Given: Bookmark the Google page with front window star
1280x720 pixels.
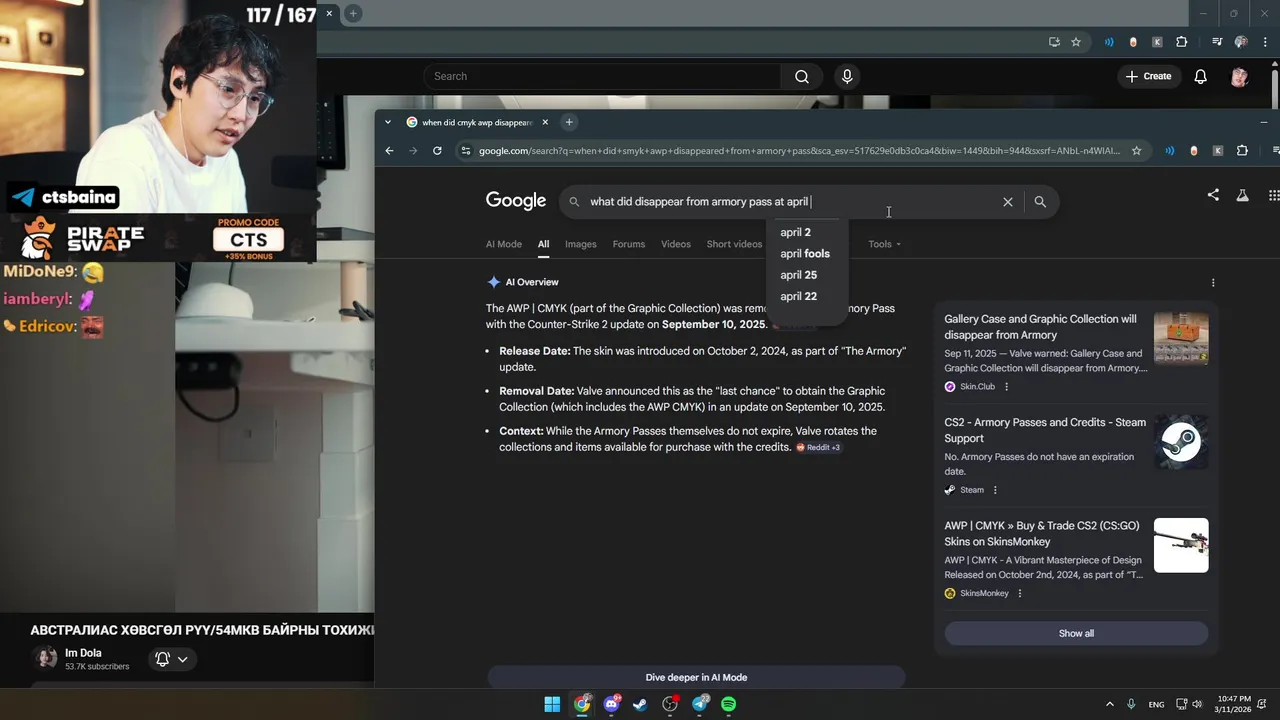Looking at the screenshot, I should 1136,151.
